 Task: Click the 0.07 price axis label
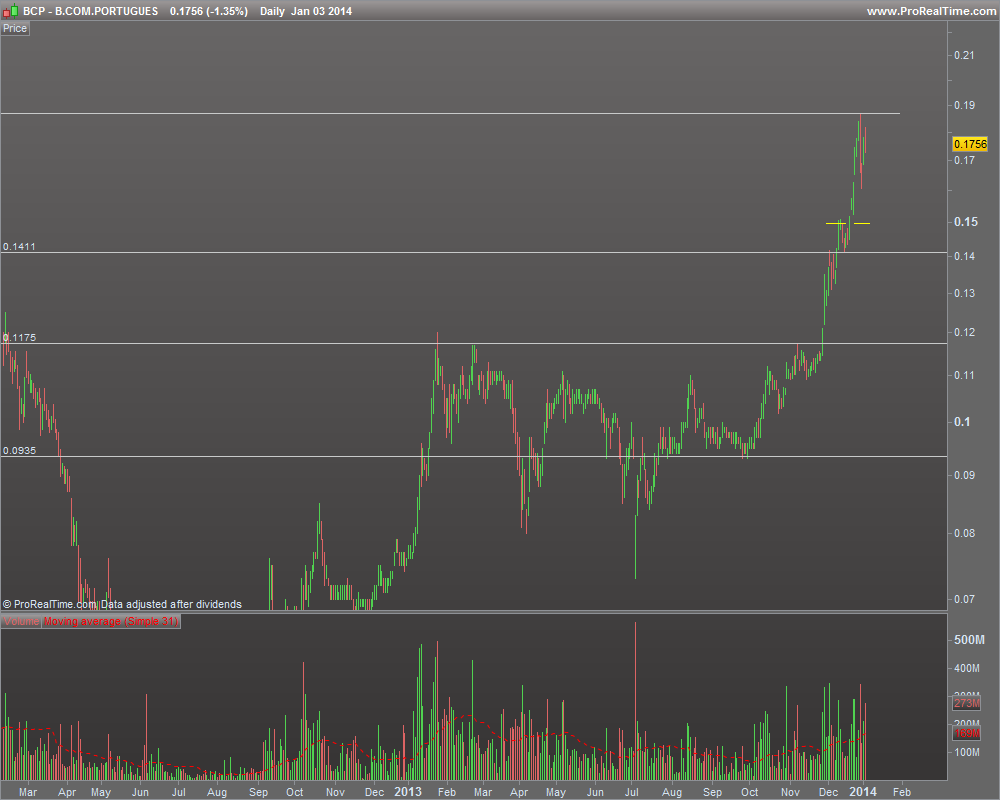964,600
